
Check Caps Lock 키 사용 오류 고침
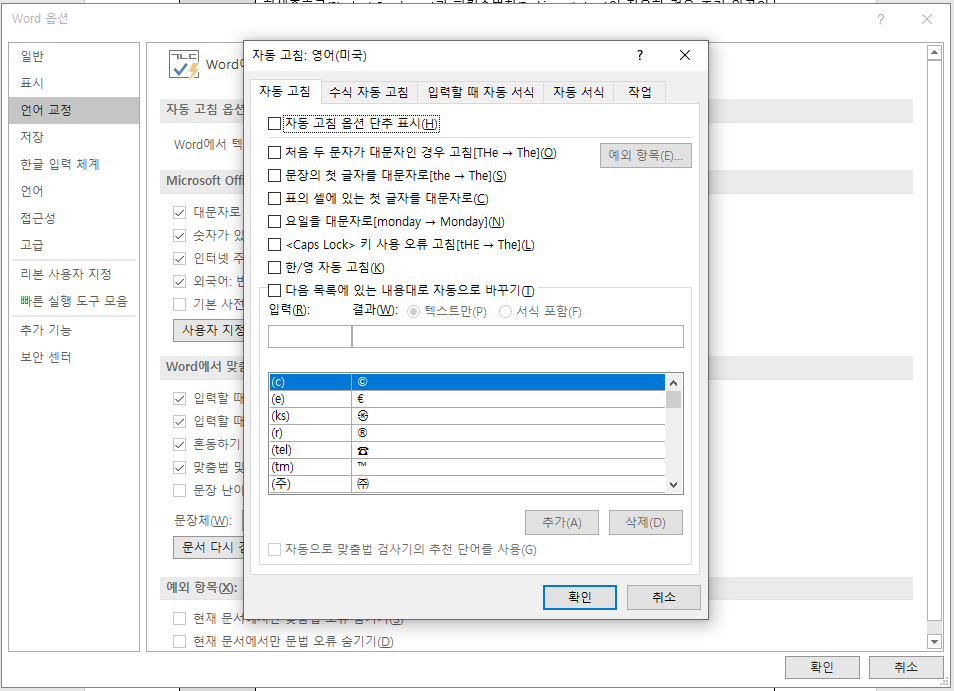coord(274,245)
